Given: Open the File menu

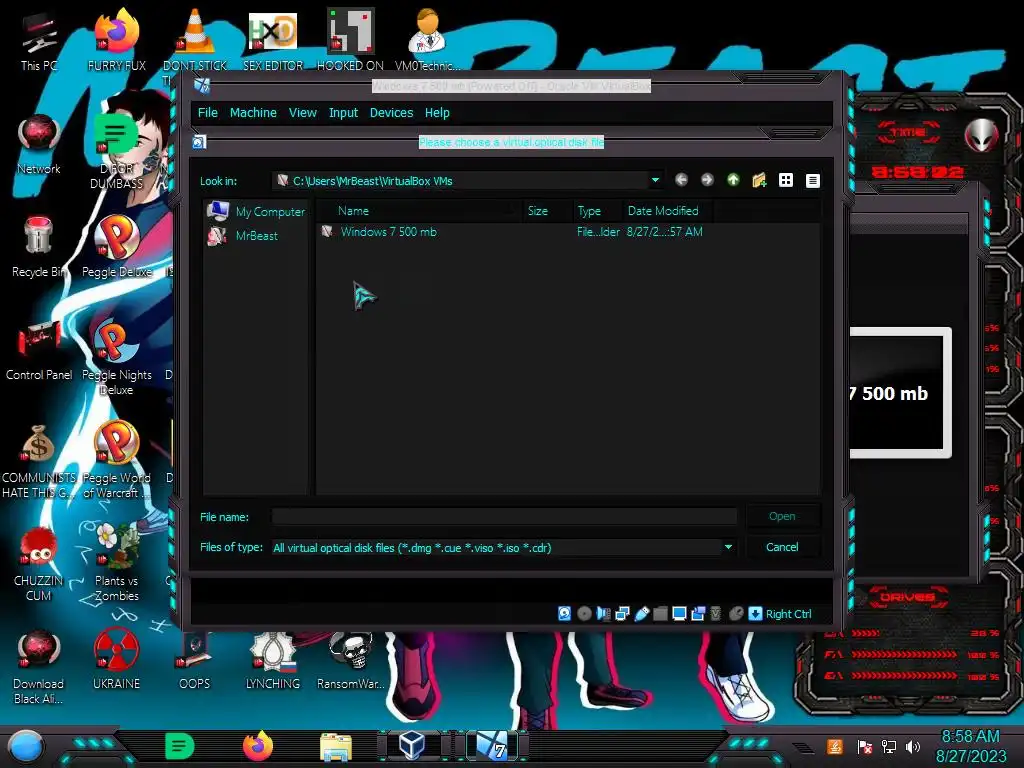Looking at the screenshot, I should coord(208,112).
